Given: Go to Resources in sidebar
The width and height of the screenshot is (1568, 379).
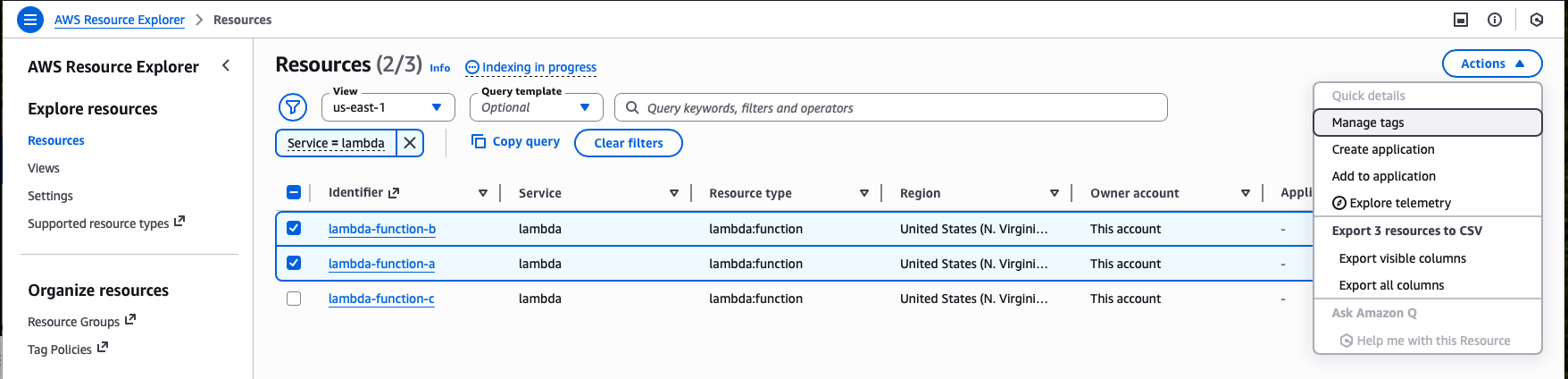Looking at the screenshot, I should click(x=56, y=140).
